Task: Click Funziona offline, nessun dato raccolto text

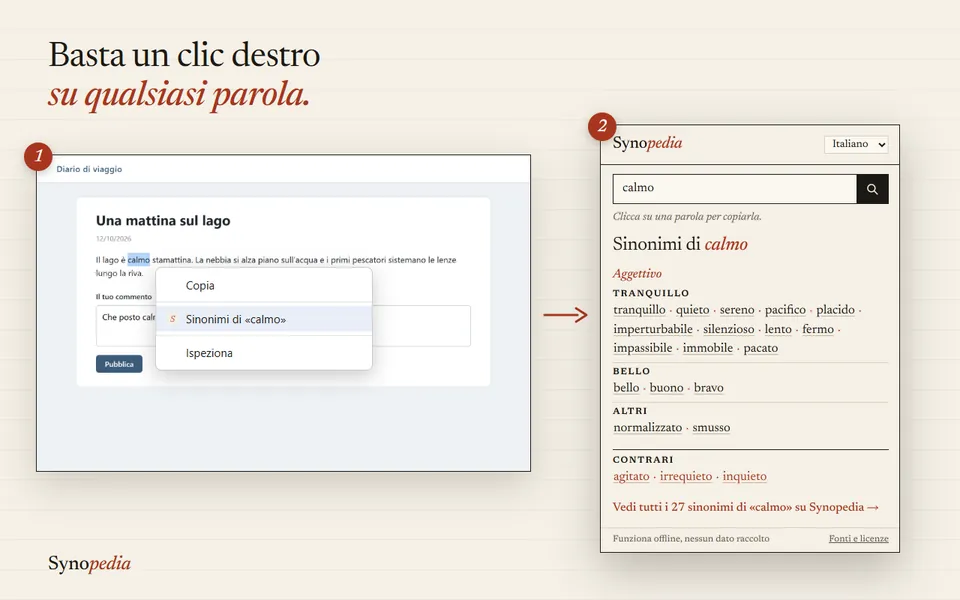Action: pos(691,539)
